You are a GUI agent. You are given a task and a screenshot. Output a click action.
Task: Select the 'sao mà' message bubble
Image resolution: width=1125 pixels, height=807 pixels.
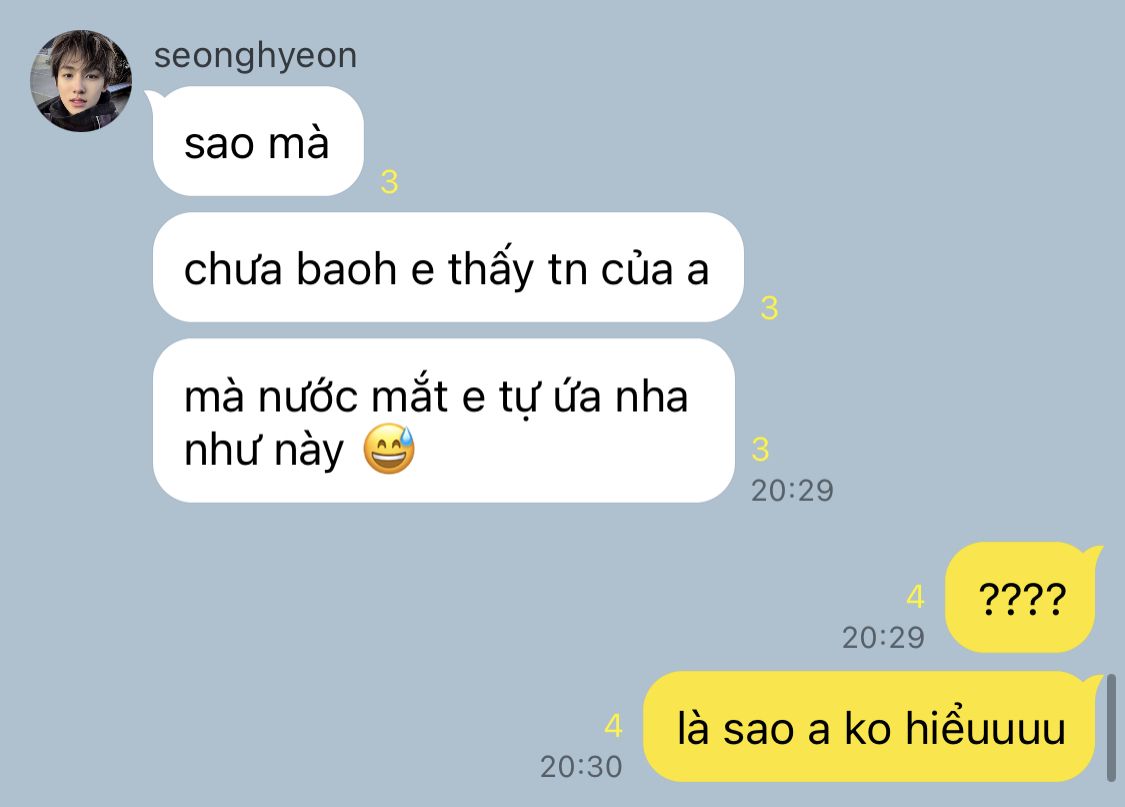point(258,141)
